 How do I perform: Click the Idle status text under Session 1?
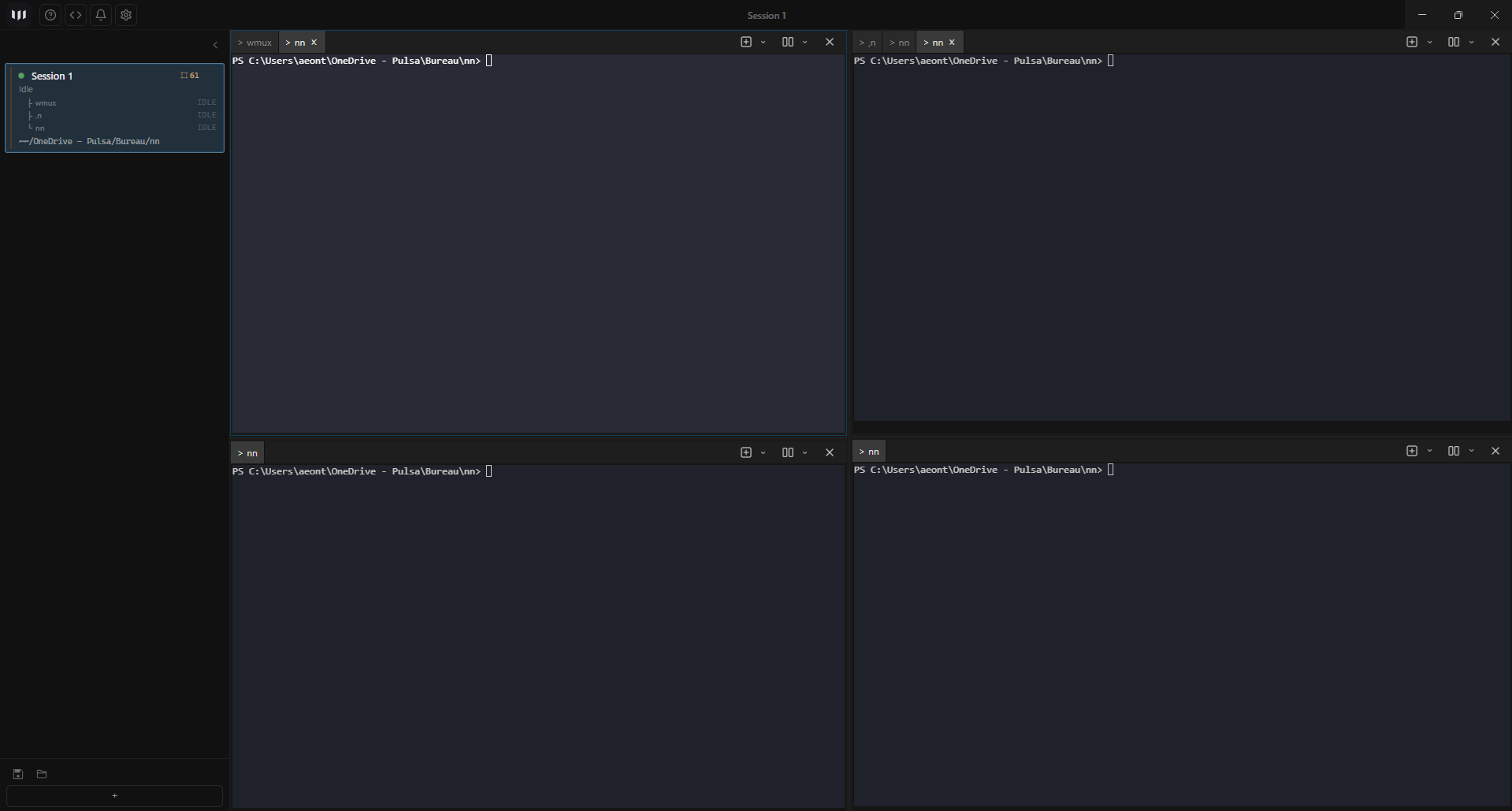[26, 89]
